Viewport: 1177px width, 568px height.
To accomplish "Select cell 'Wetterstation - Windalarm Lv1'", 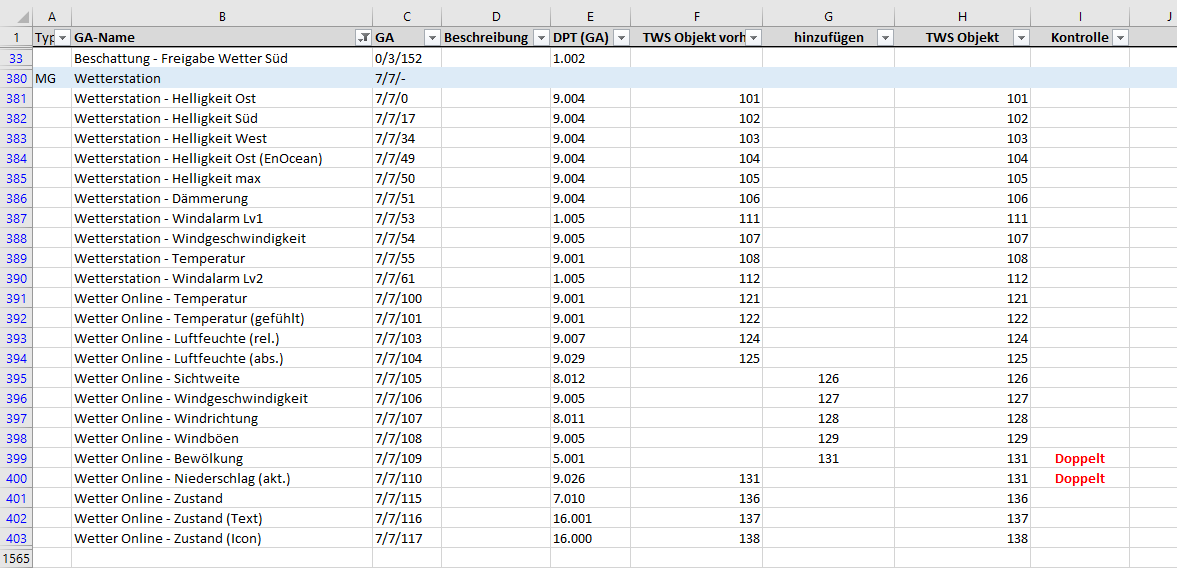I will pos(222,218).
